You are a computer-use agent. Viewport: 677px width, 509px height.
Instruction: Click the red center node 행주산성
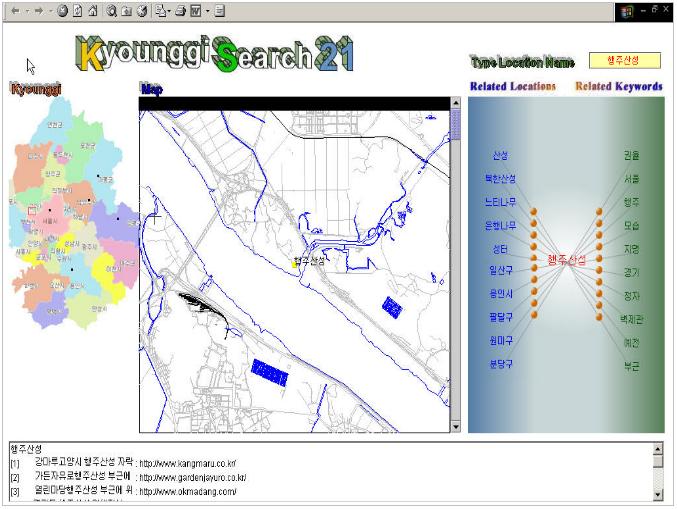pos(566,260)
